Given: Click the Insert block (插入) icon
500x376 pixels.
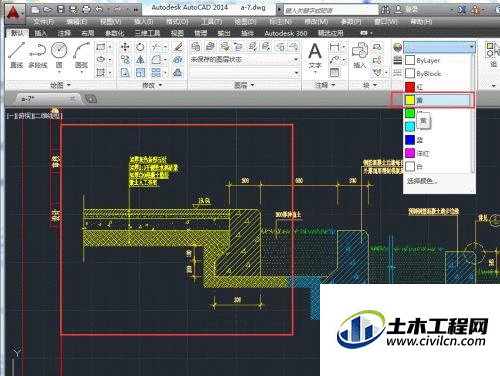Looking at the screenshot, I should pyautogui.click(x=360, y=55).
